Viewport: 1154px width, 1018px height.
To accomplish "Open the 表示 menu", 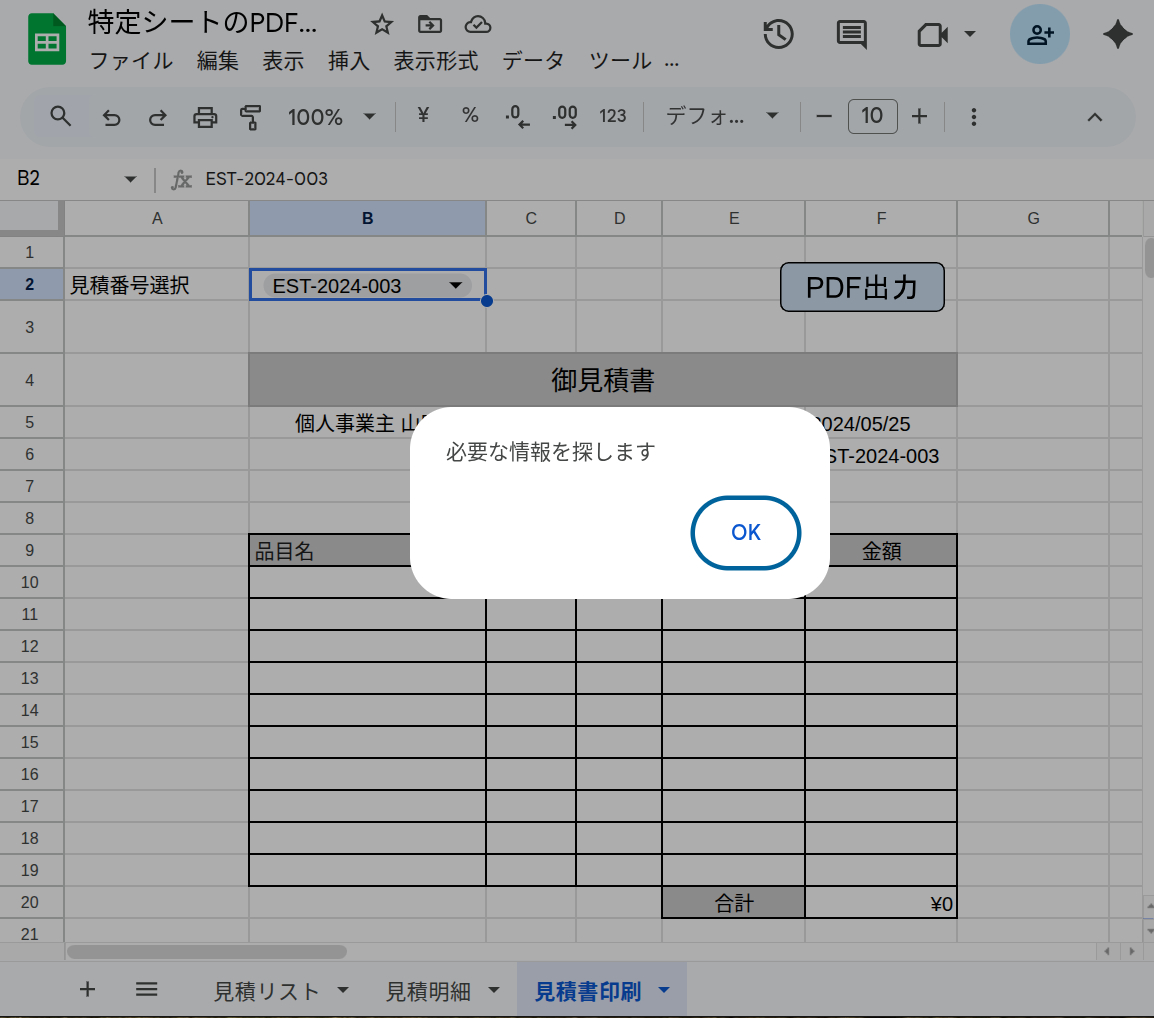I will (283, 61).
